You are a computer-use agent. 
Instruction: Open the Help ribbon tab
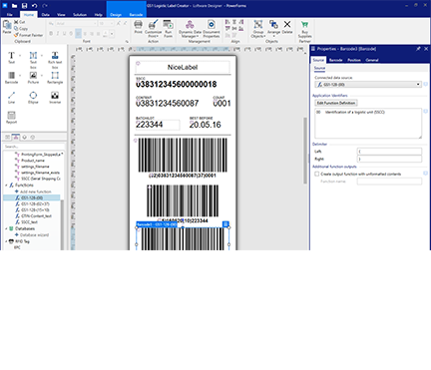point(98,15)
